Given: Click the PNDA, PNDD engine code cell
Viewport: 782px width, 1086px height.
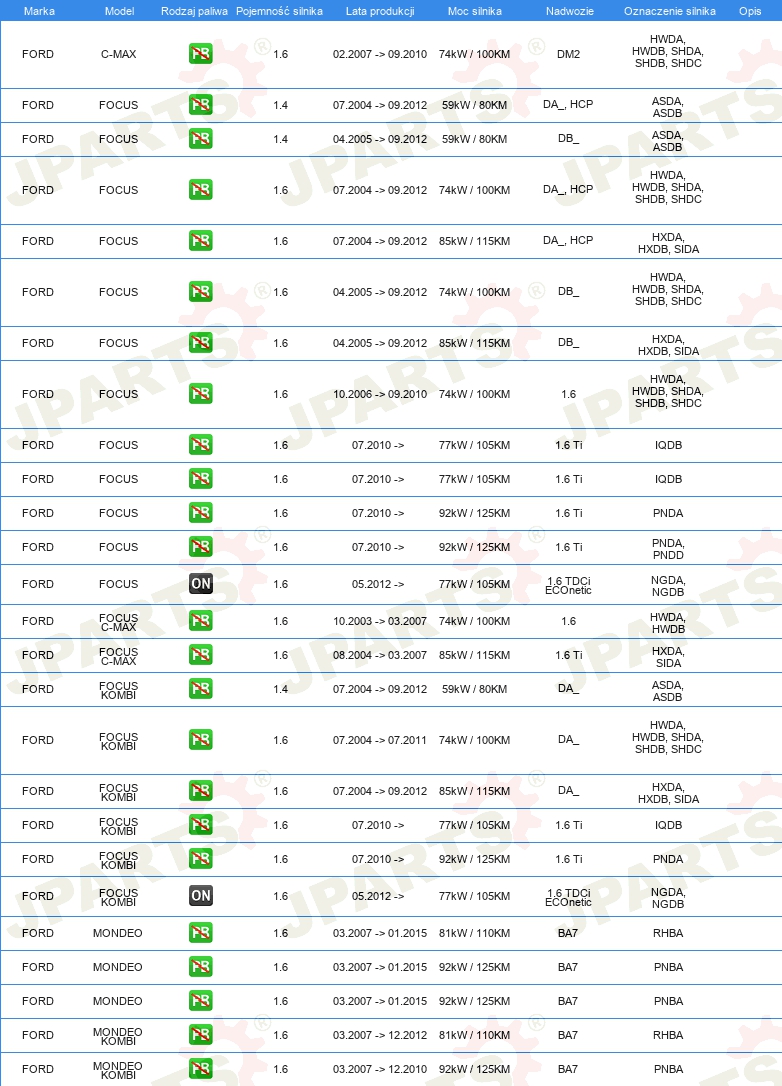Looking at the screenshot, I should pyautogui.click(x=668, y=549).
